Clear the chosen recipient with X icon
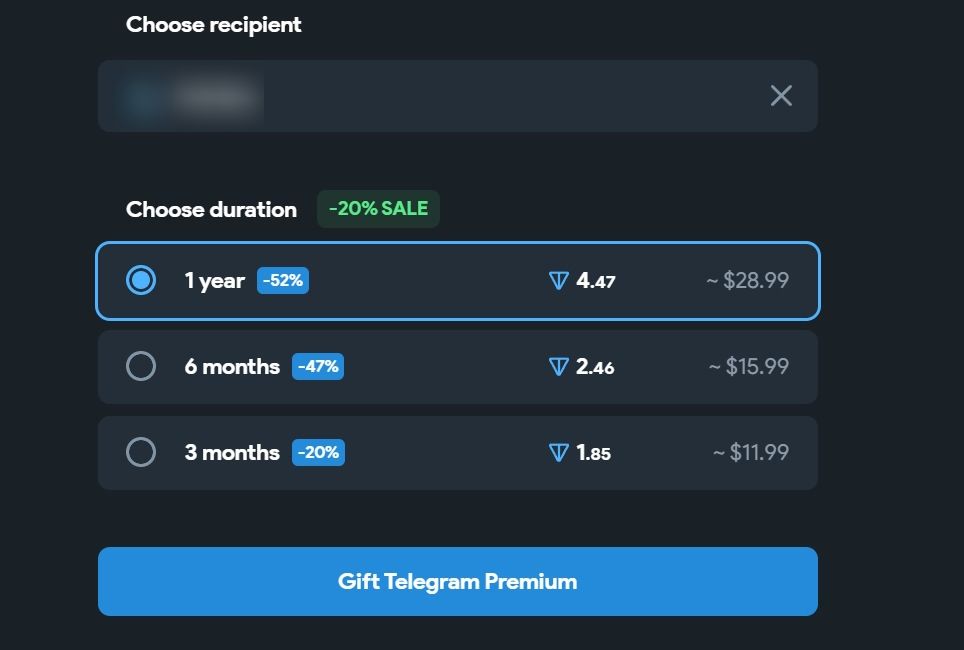The width and height of the screenshot is (964, 650). click(x=781, y=96)
